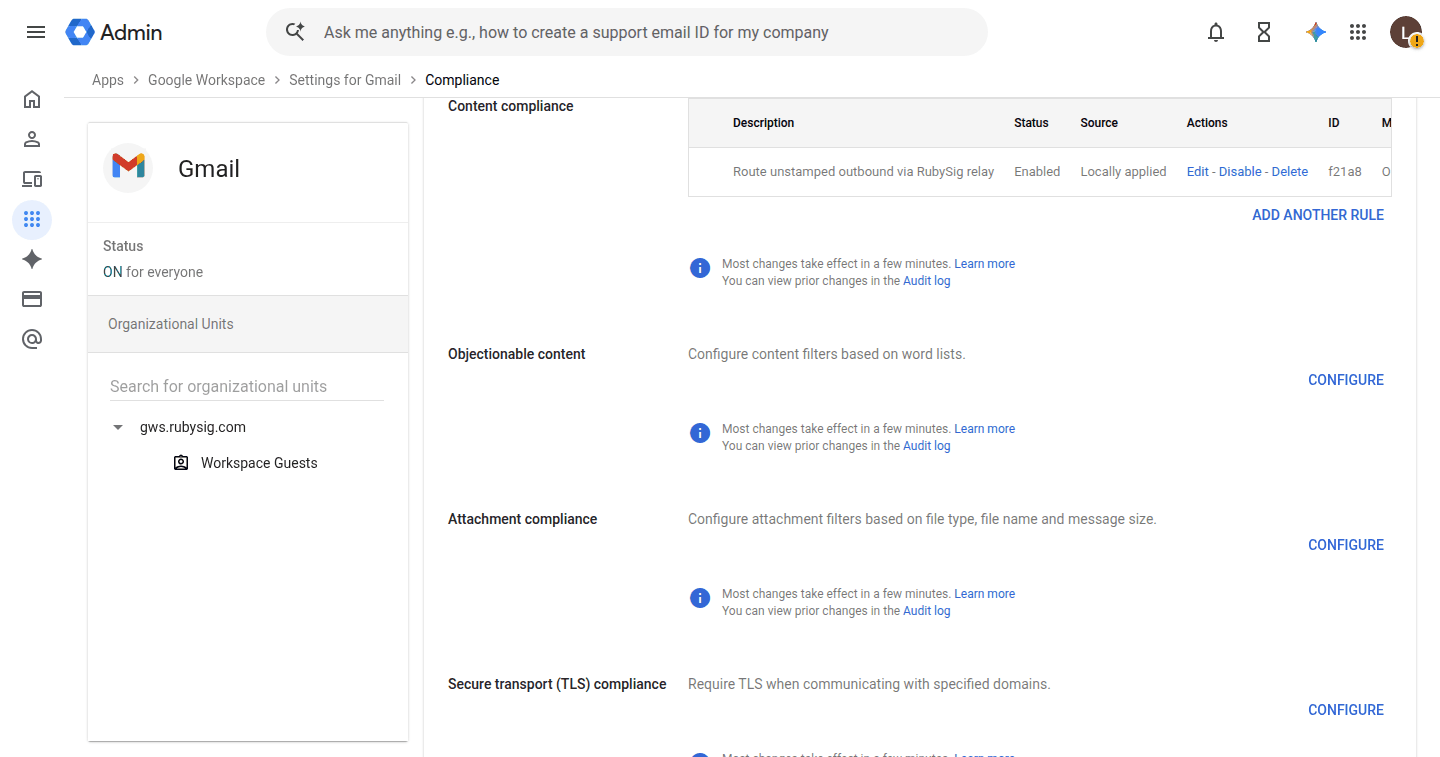This screenshot has width=1440, height=757.
Task: Open Learn more under Objectionable content
Action: [984, 429]
